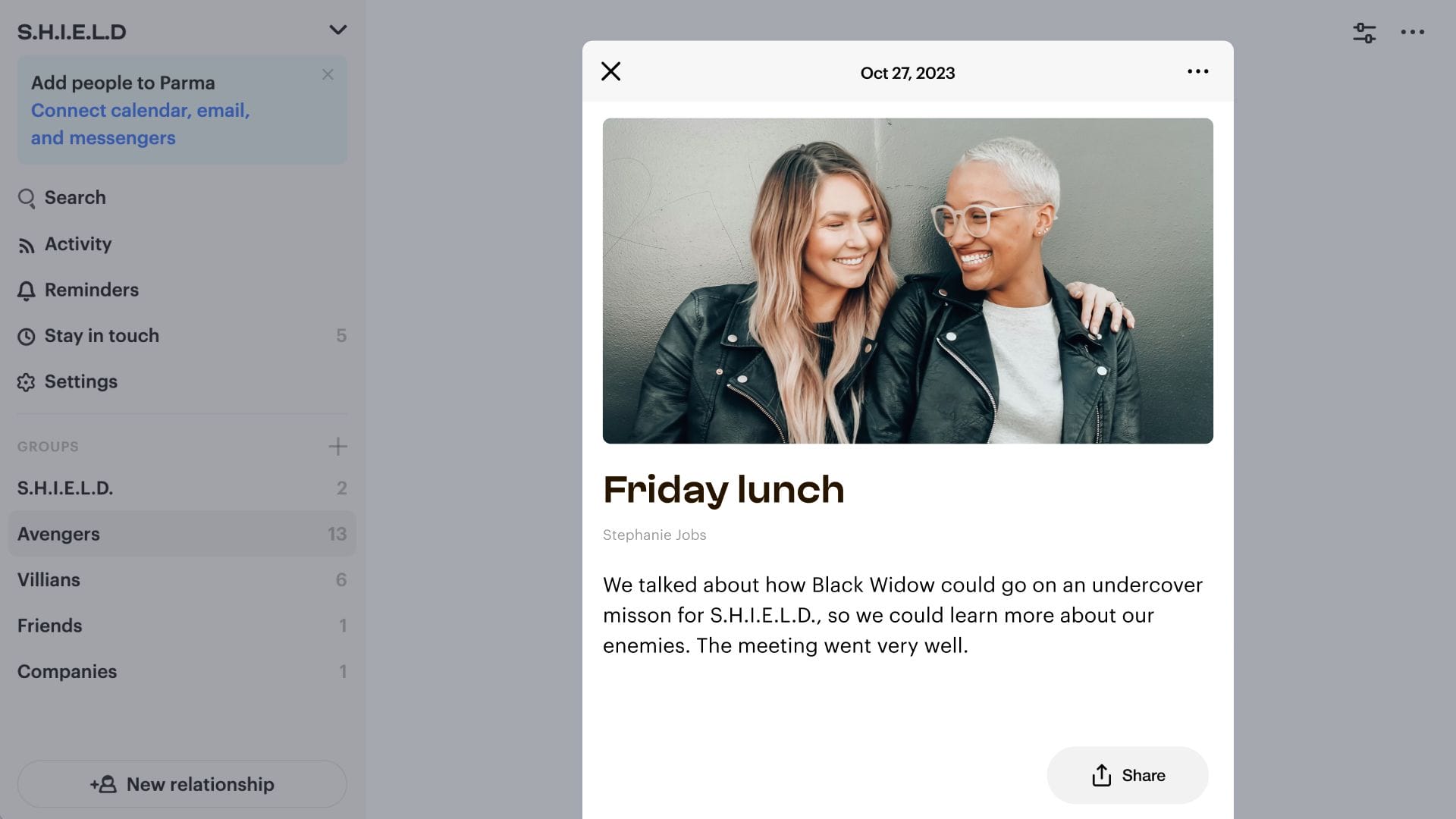1456x819 pixels.
Task: Open note options three-dot menu
Action: 1197,71
